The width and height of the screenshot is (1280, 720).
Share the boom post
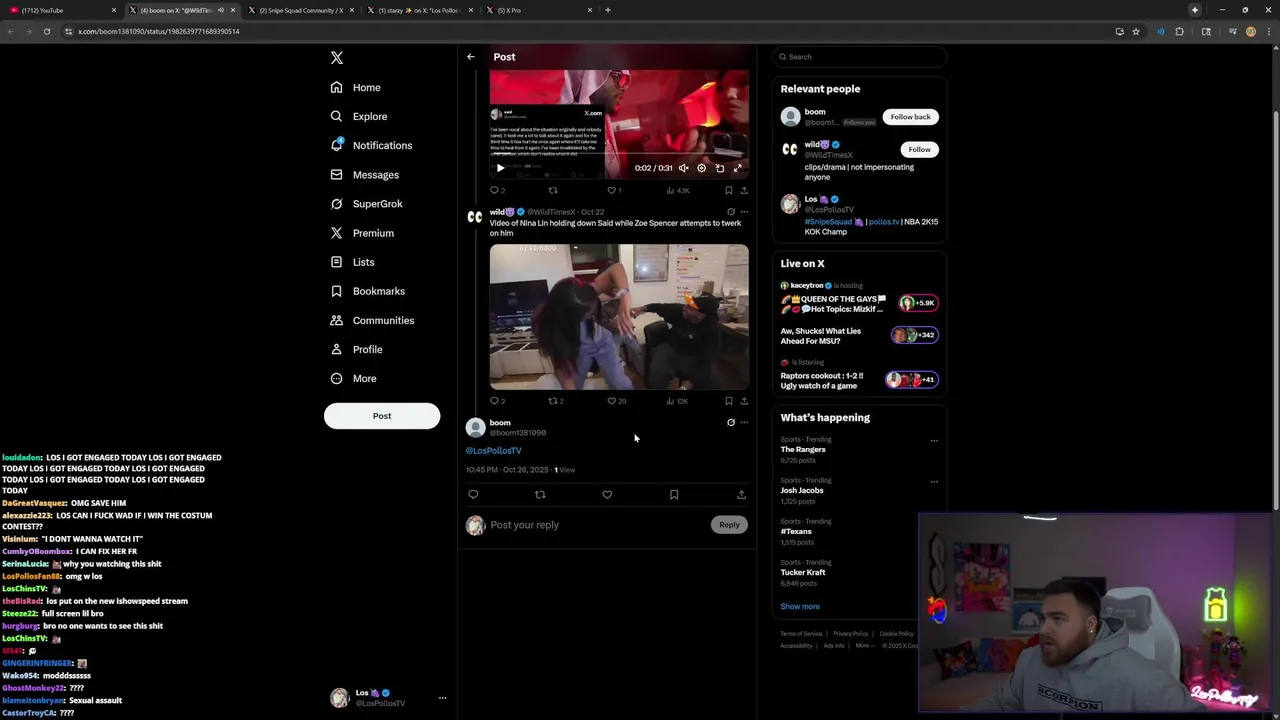point(741,494)
